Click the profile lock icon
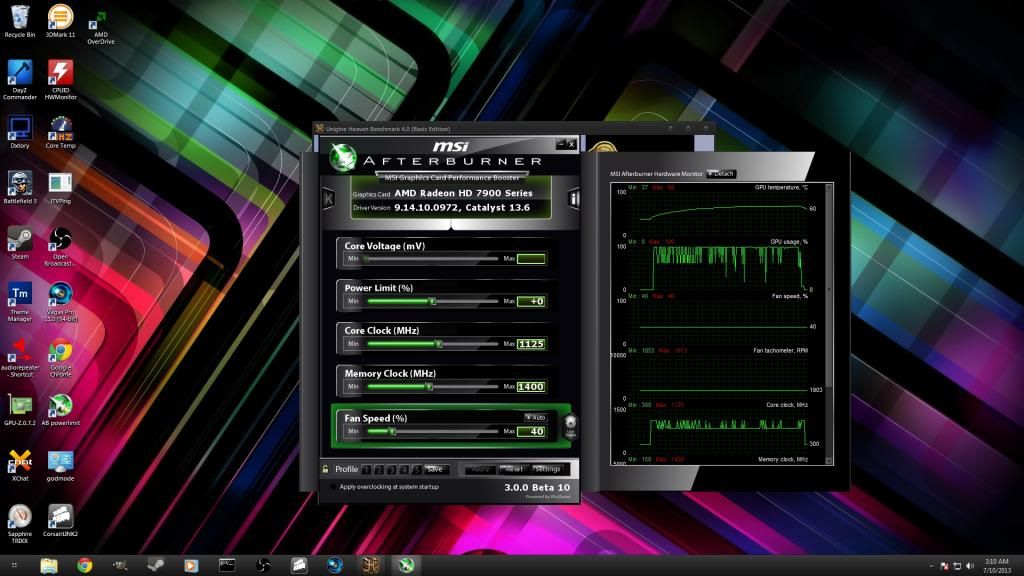This screenshot has width=1024, height=576. click(325, 469)
